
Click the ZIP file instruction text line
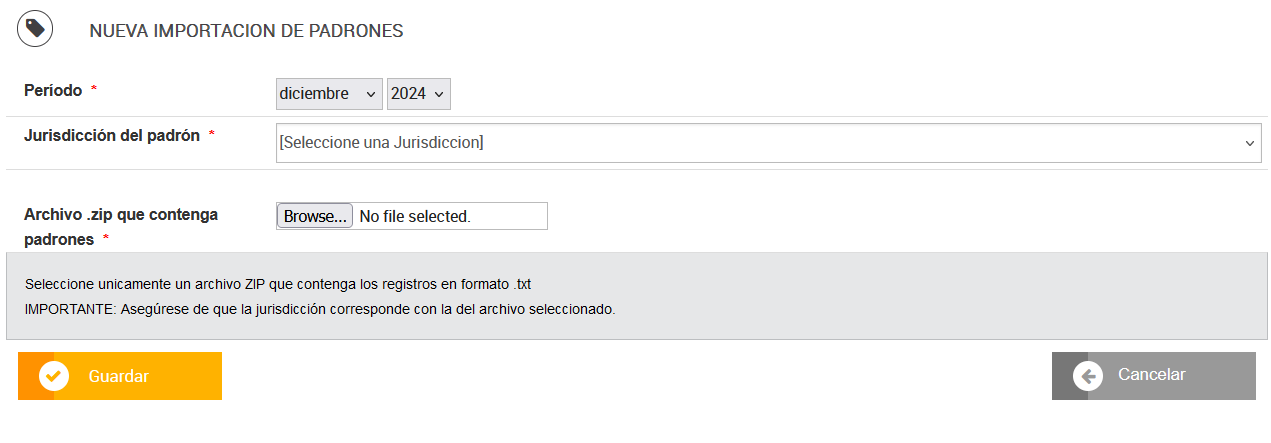278,284
